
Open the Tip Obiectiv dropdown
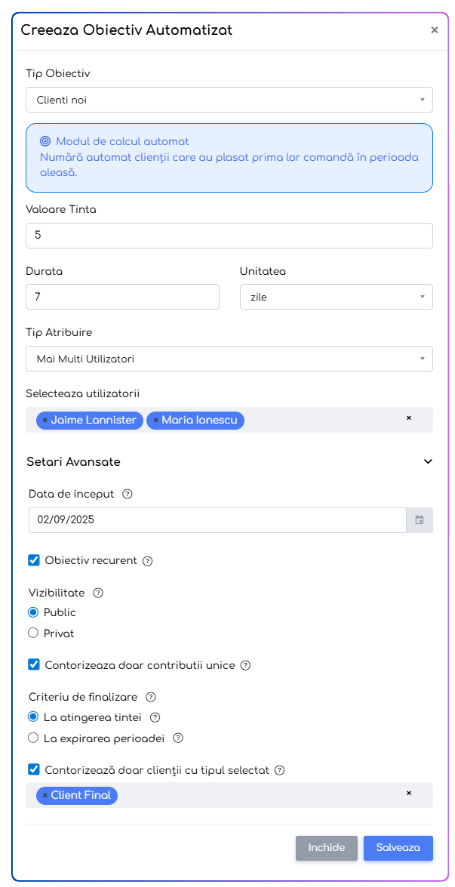coord(229,100)
